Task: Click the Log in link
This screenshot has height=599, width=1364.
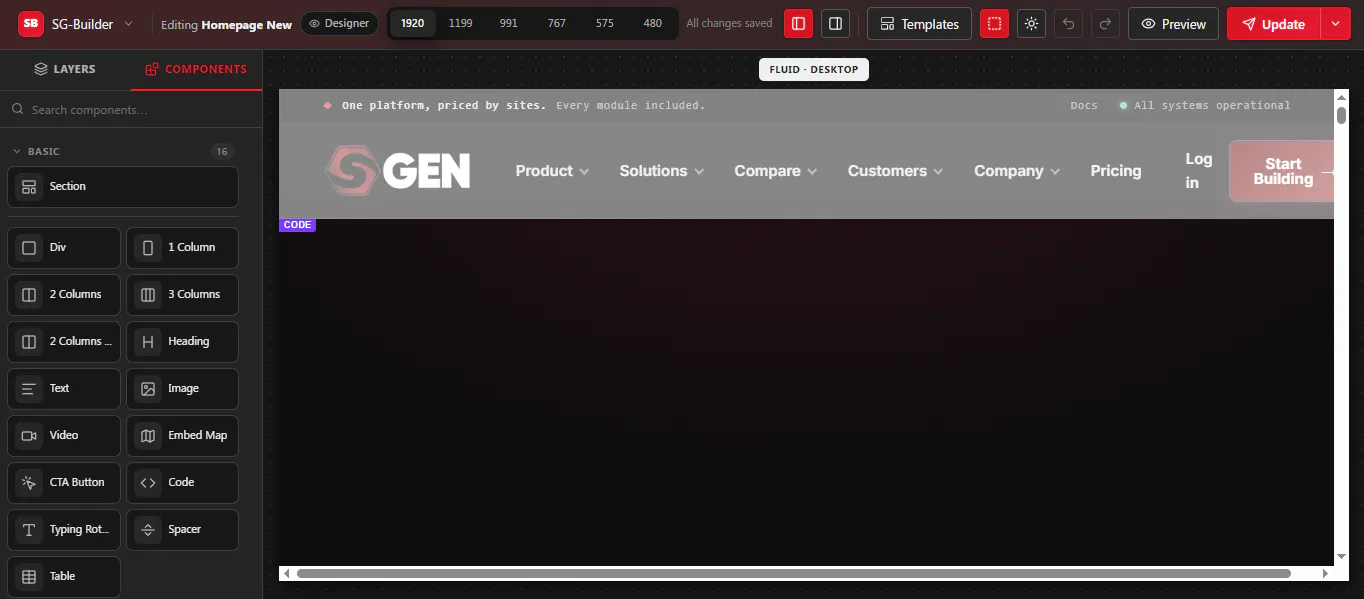Action: [x=1198, y=170]
